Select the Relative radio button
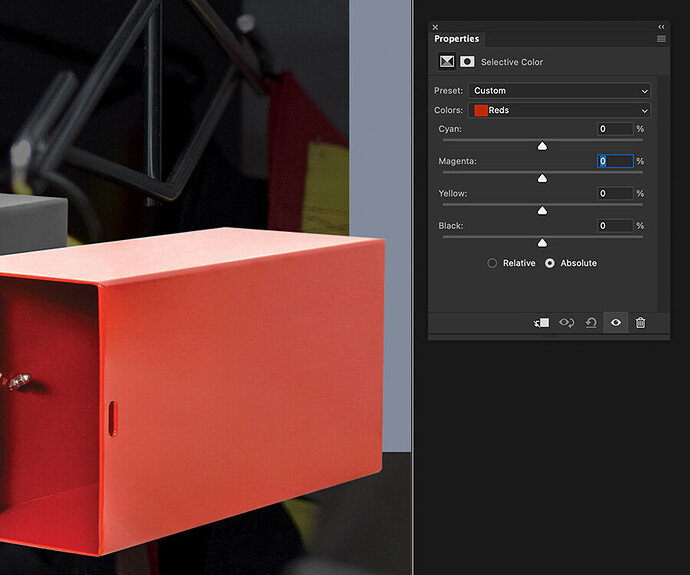Viewport: 690px width, 575px height. click(492, 263)
